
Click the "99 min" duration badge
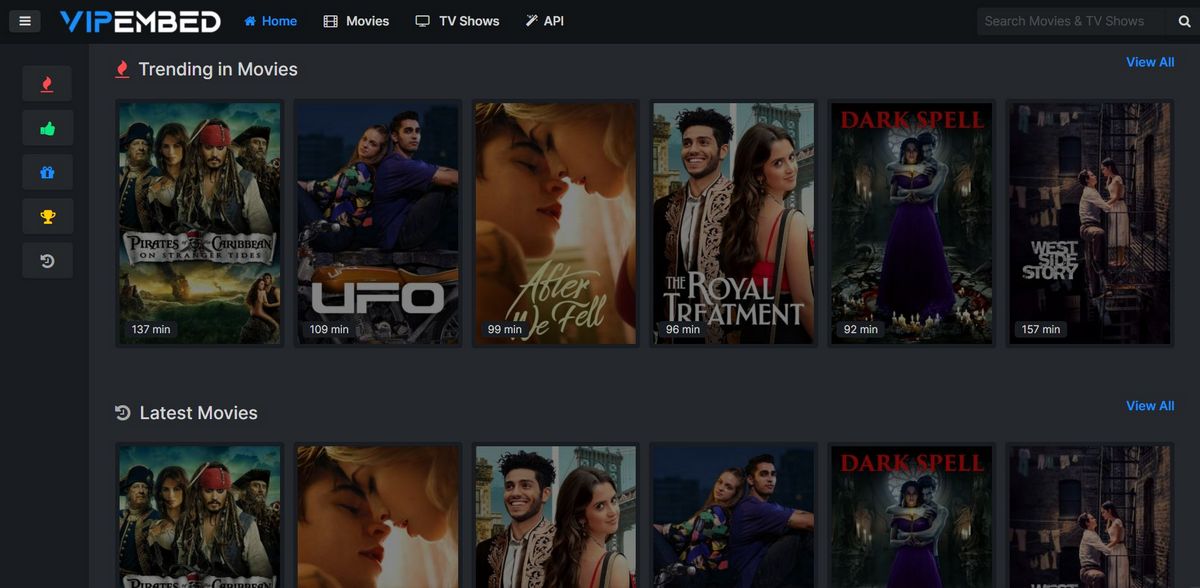pyautogui.click(x=505, y=329)
